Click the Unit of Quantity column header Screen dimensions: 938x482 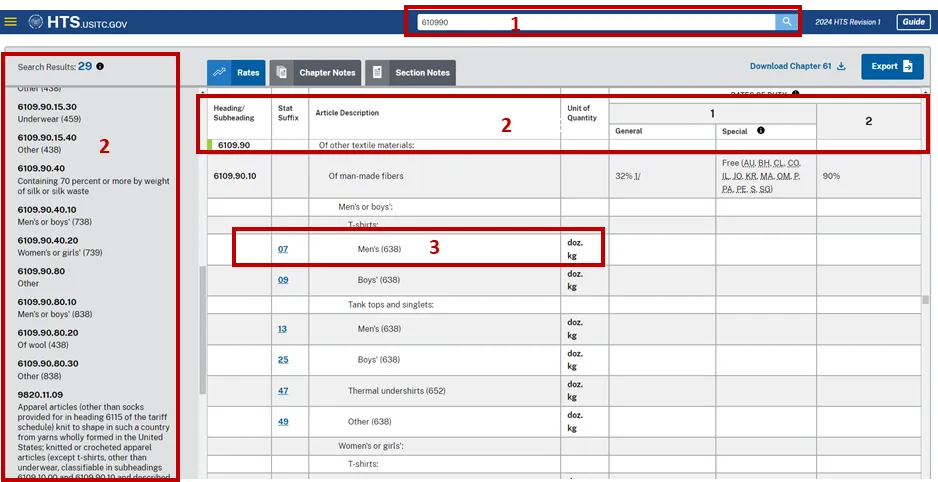pos(582,113)
